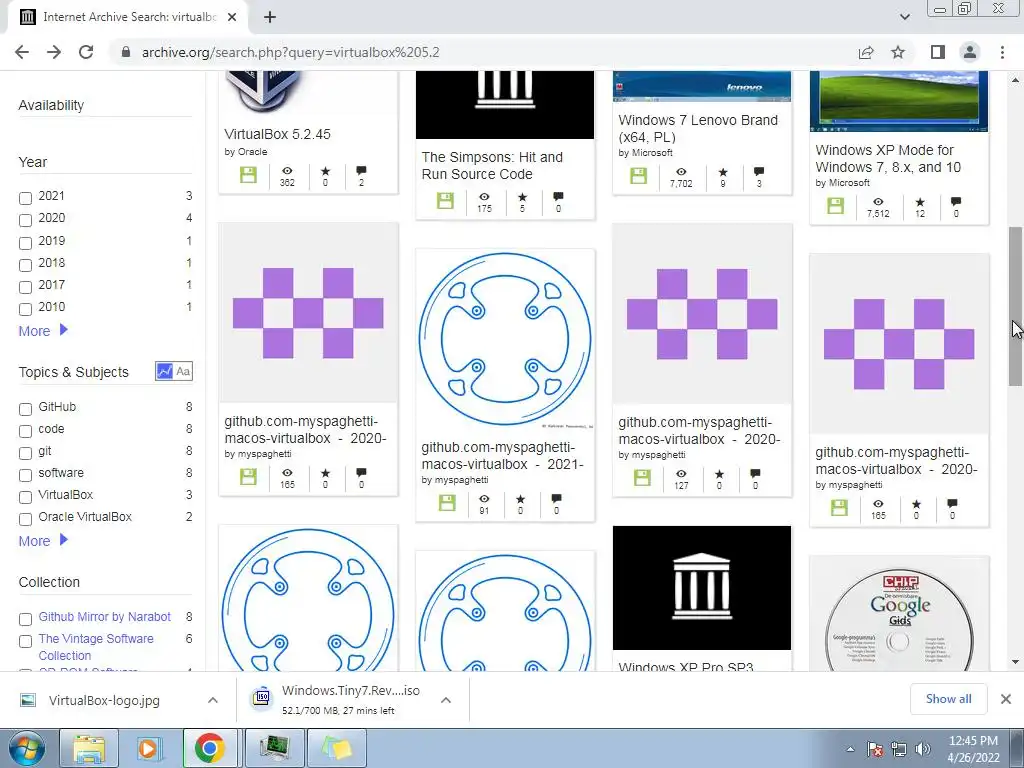Image resolution: width=1024 pixels, height=768 pixels.
Task: Open Windows XP Mode for Windows 7 item
Action: [x=888, y=158]
